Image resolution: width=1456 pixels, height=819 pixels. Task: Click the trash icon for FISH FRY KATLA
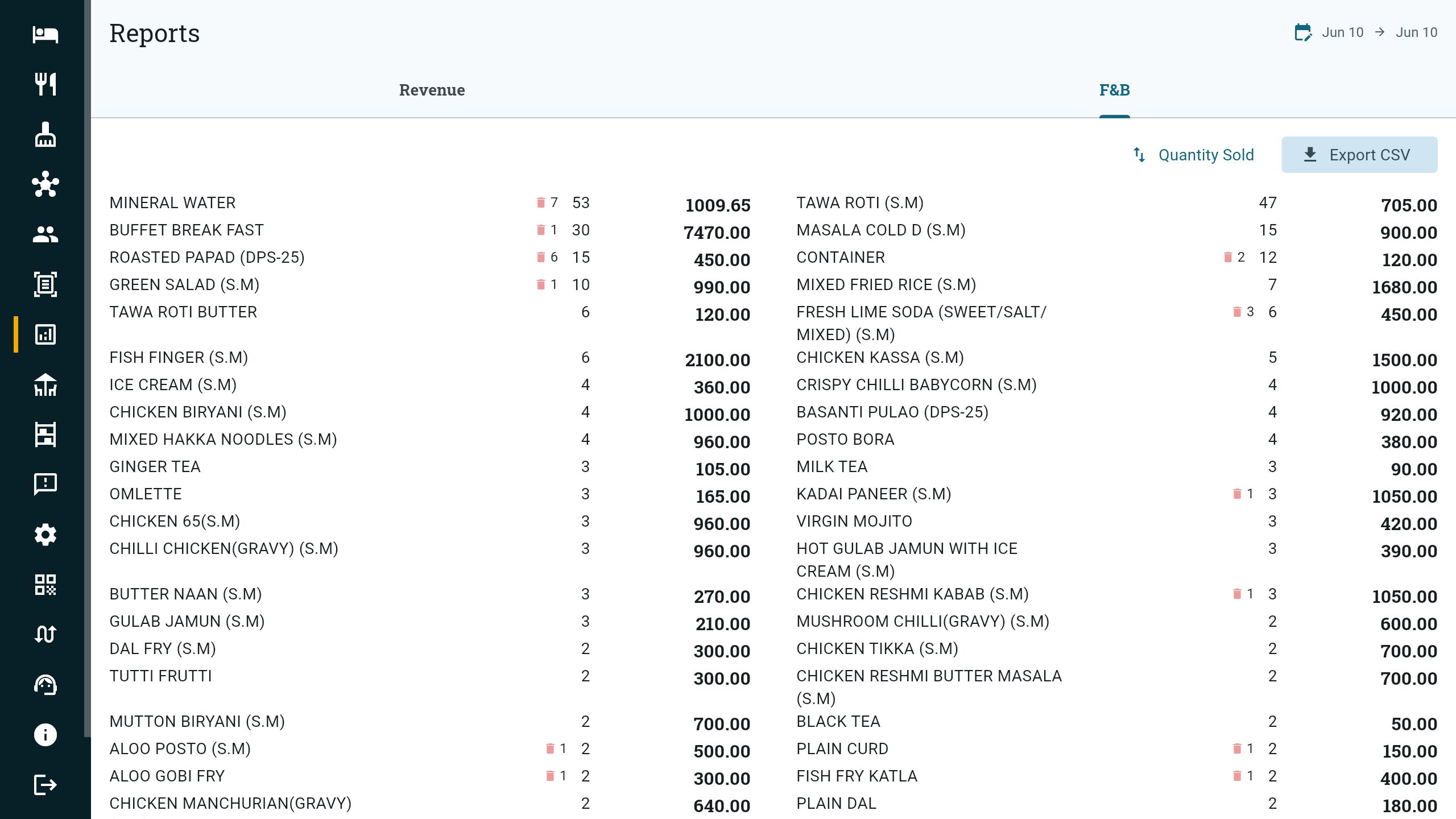click(1237, 776)
